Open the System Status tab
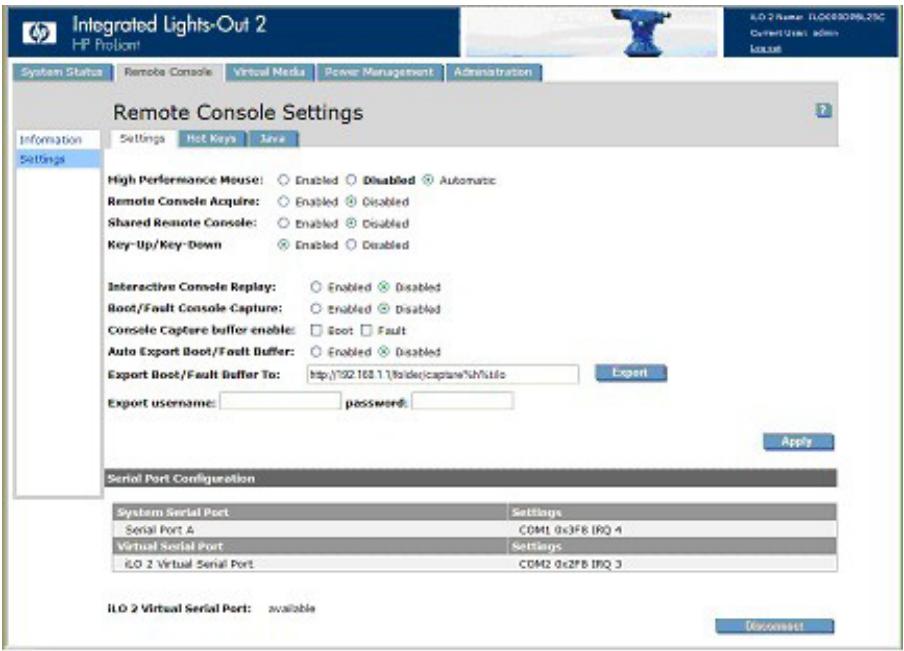 (x=62, y=72)
